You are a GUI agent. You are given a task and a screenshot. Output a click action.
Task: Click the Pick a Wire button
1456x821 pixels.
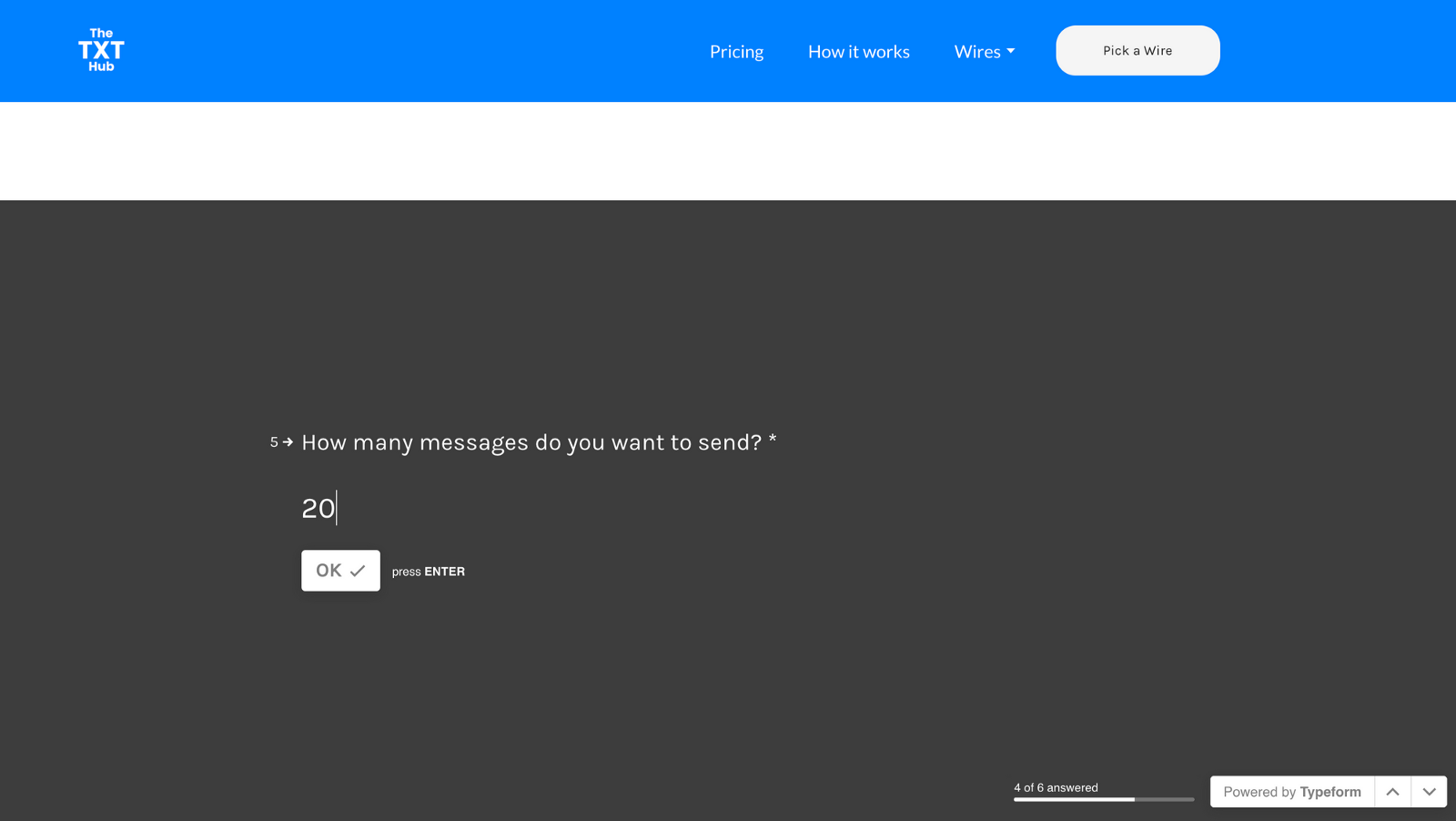click(x=1137, y=50)
